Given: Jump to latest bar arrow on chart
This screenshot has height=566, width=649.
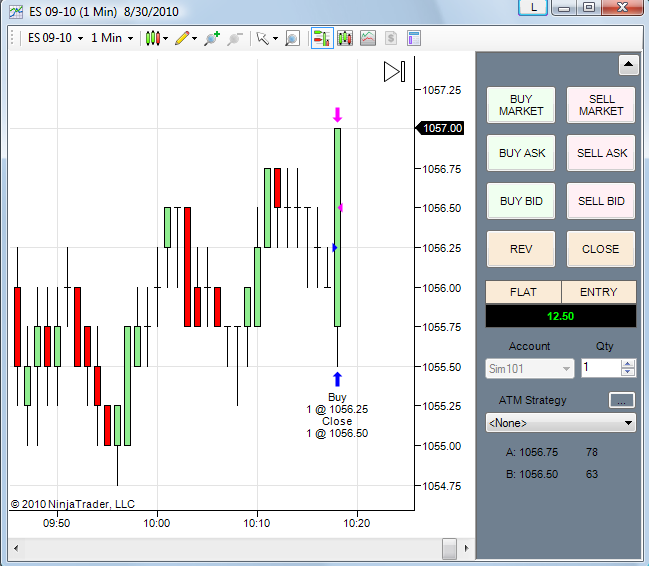Looking at the screenshot, I should [x=394, y=72].
